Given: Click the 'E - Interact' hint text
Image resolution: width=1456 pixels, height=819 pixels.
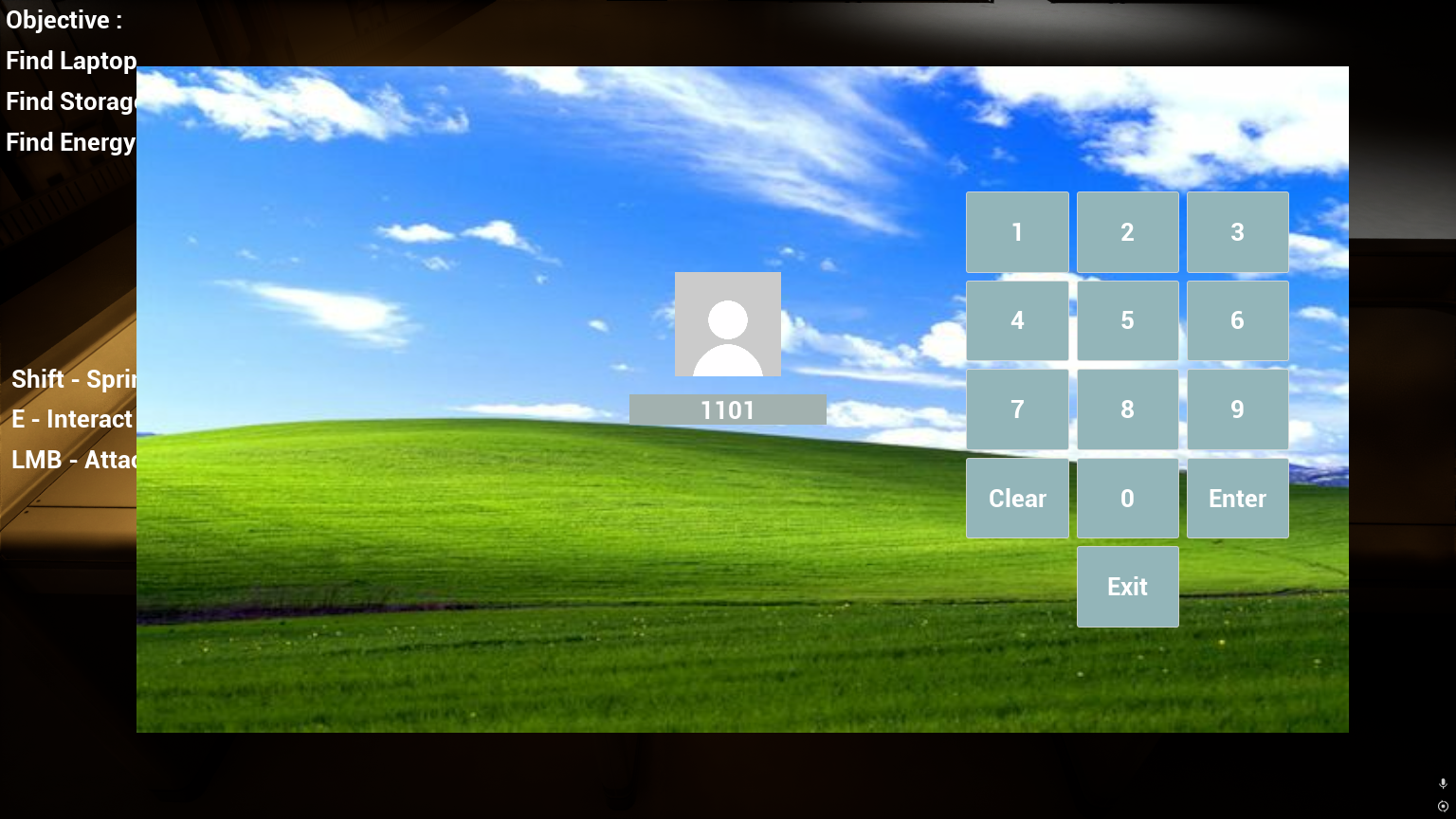Looking at the screenshot, I should 72,419.
